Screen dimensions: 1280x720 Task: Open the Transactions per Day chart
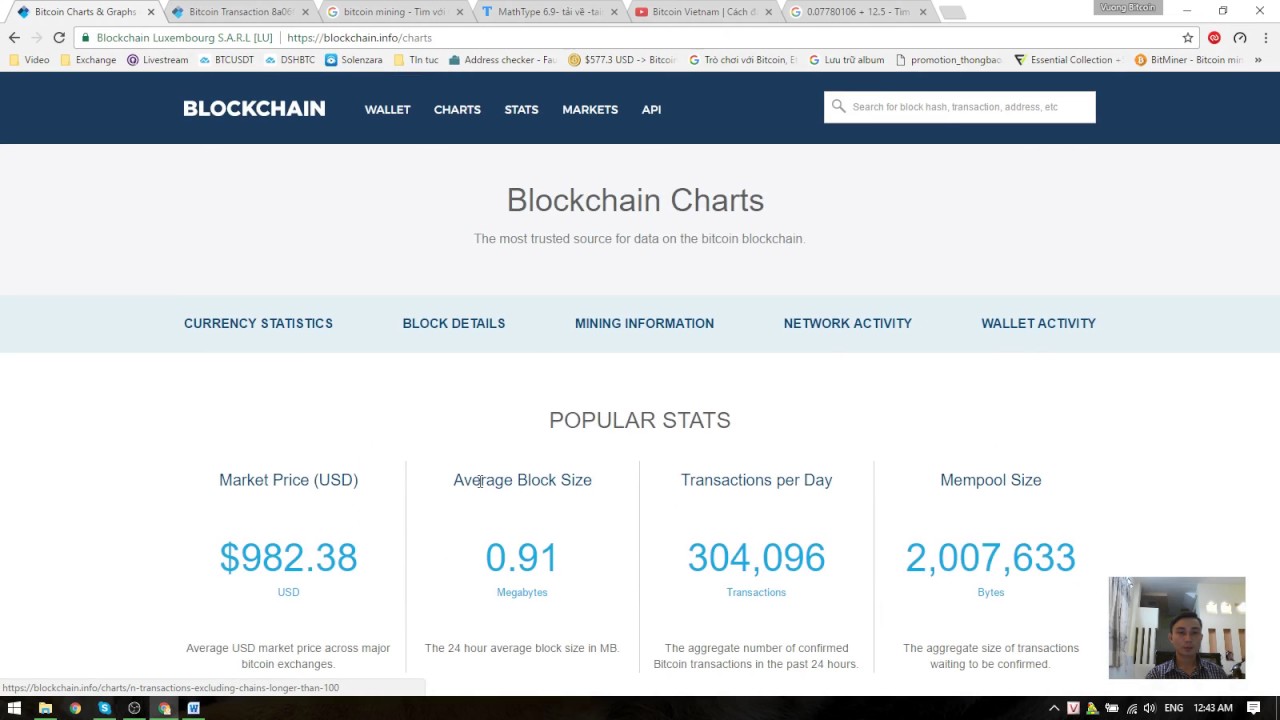(x=756, y=480)
